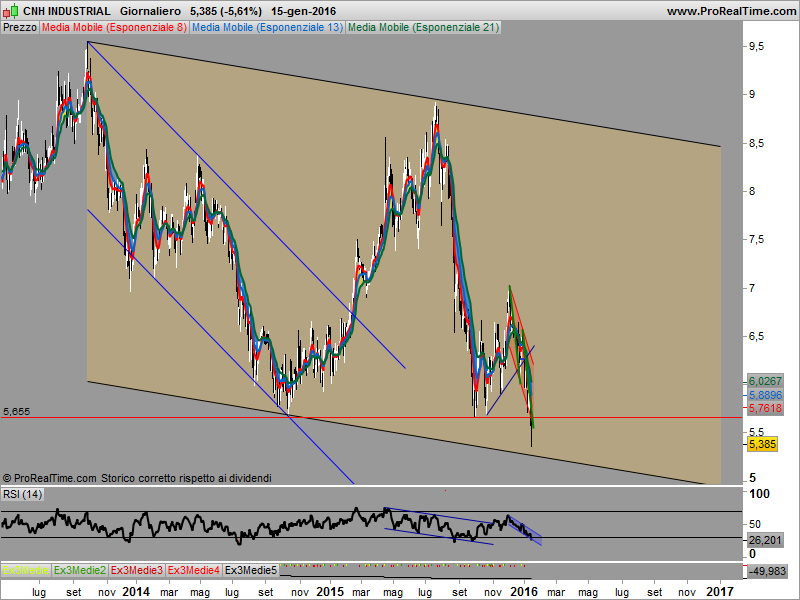Select the Prezzo legend label
The height and width of the screenshot is (600, 800).
point(20,28)
